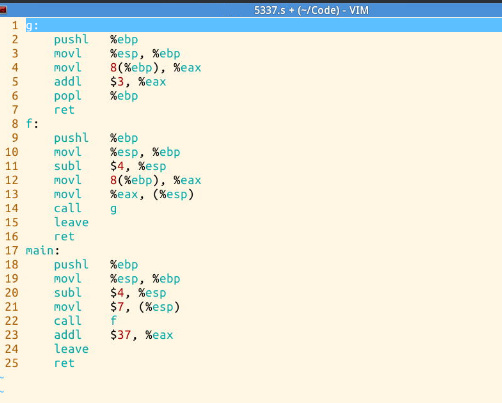This screenshot has height=403, width=502.
Task: Click '$3, %eax' on line 5
Action: click(x=138, y=82)
